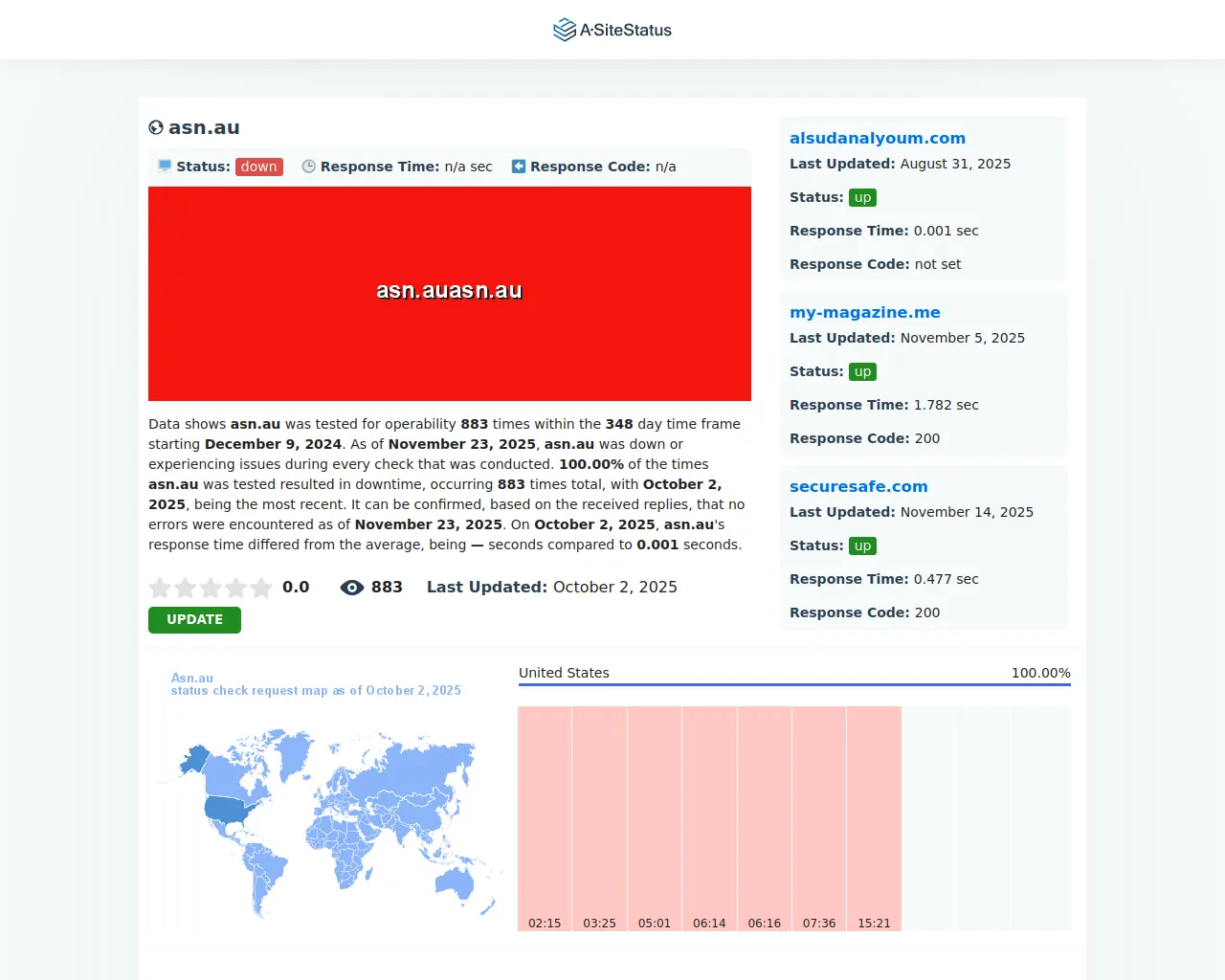Click the globe icon beside asn.au
Viewport: 1225px width, 980px height.
click(x=156, y=127)
